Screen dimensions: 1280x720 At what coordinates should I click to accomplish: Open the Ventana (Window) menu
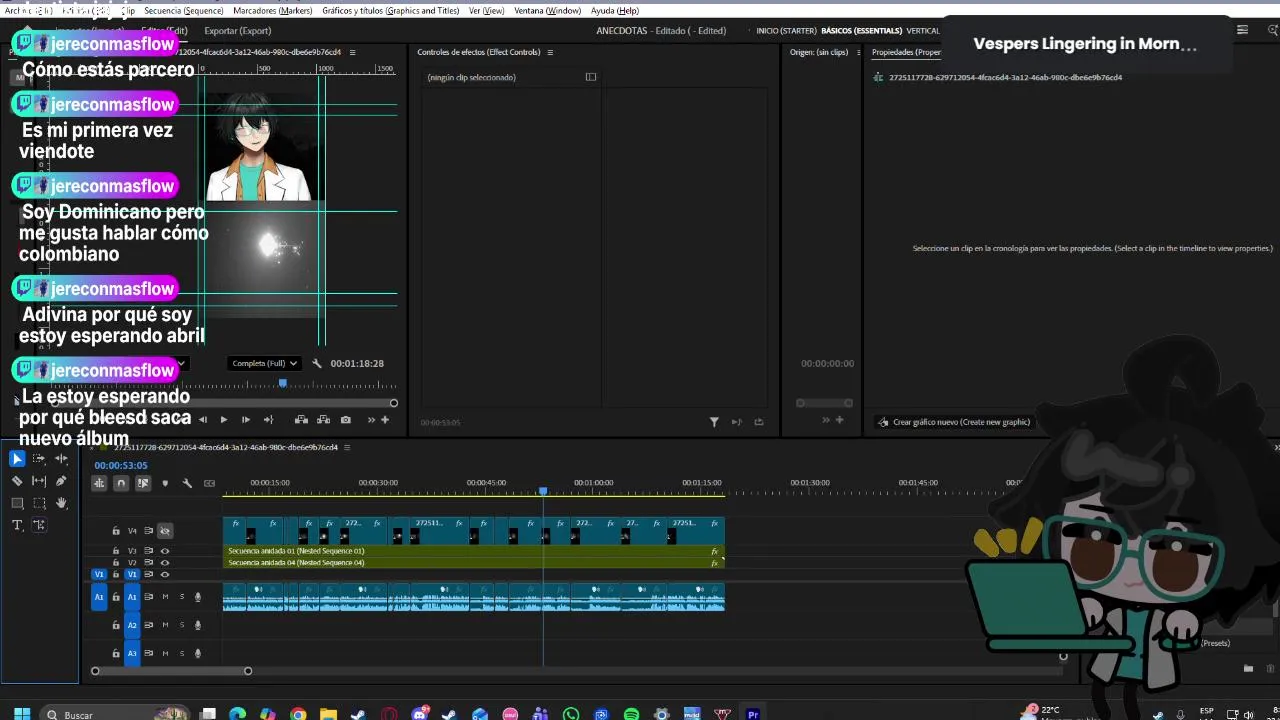(x=547, y=10)
